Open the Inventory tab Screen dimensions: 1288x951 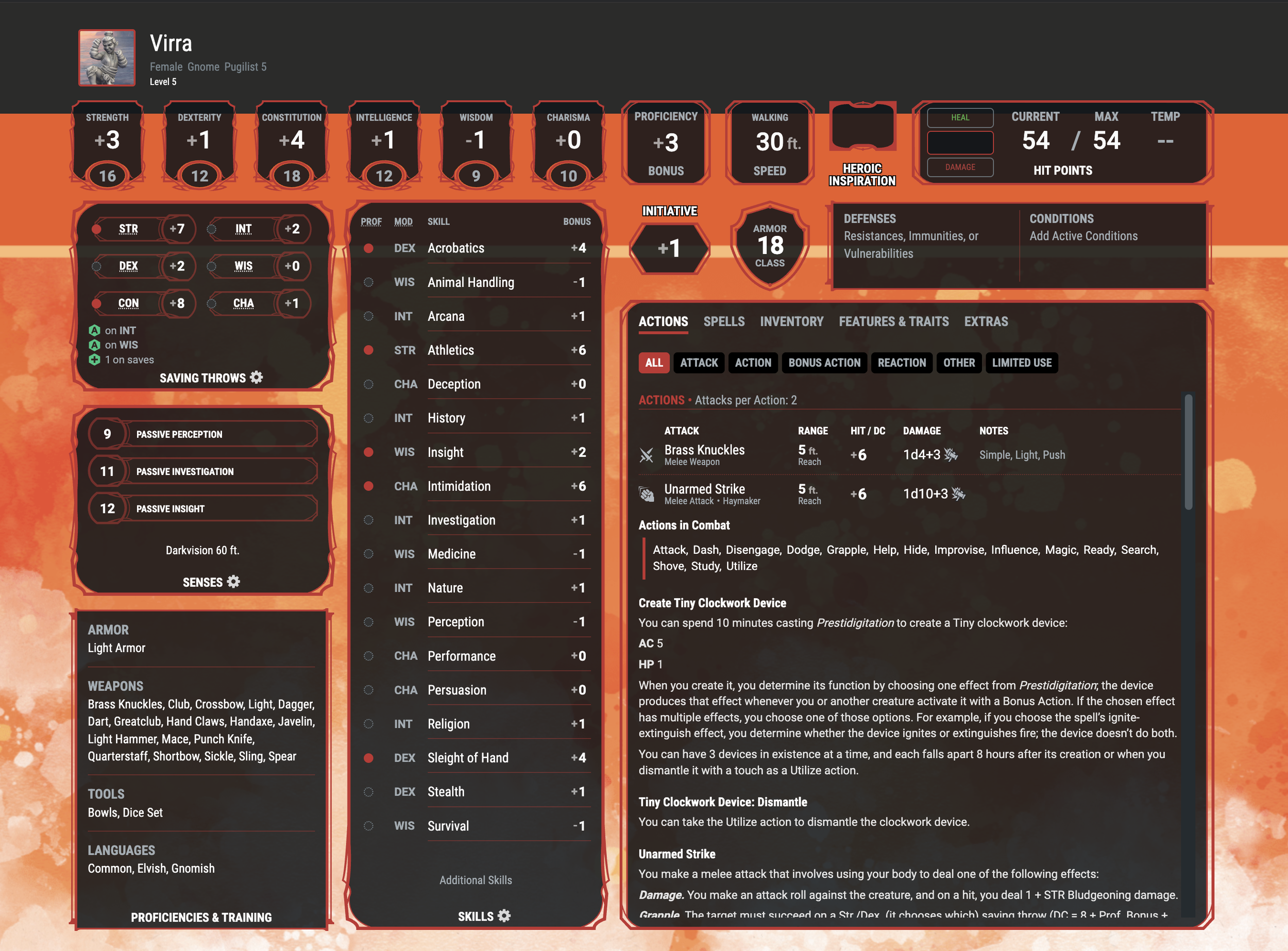(x=791, y=321)
